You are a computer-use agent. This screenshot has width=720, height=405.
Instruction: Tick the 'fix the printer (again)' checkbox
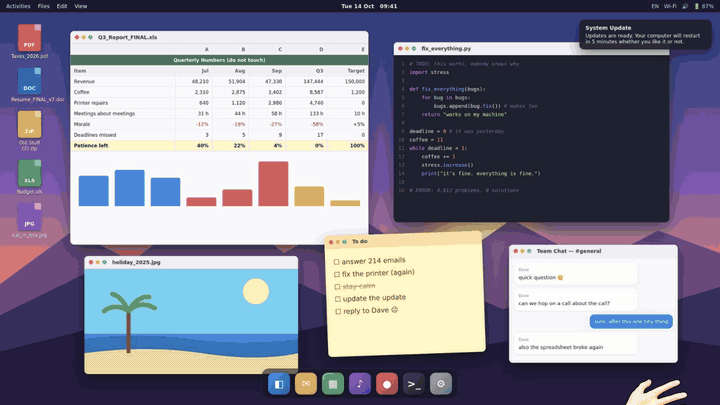click(337, 274)
